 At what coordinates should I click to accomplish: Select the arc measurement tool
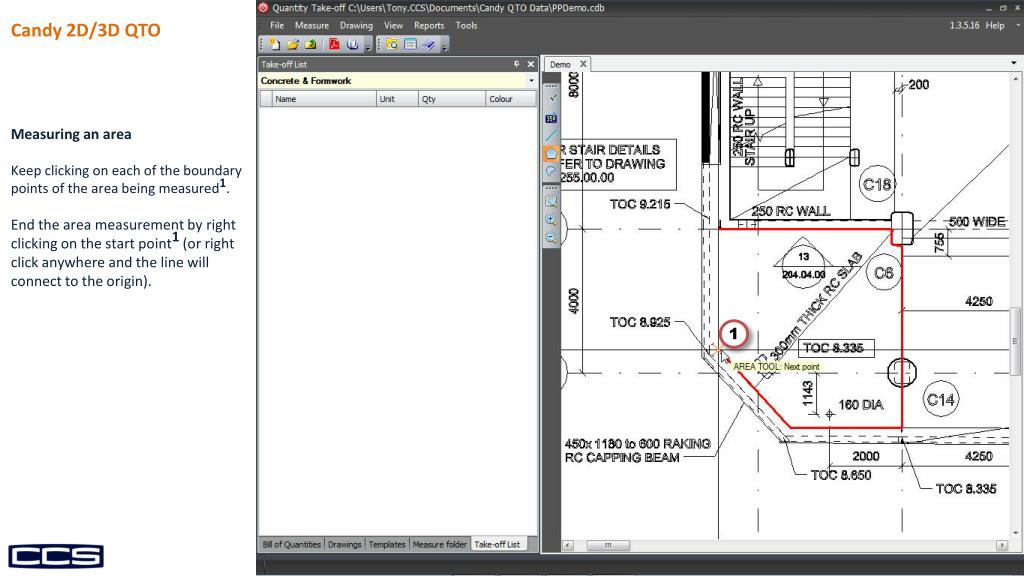[551, 171]
